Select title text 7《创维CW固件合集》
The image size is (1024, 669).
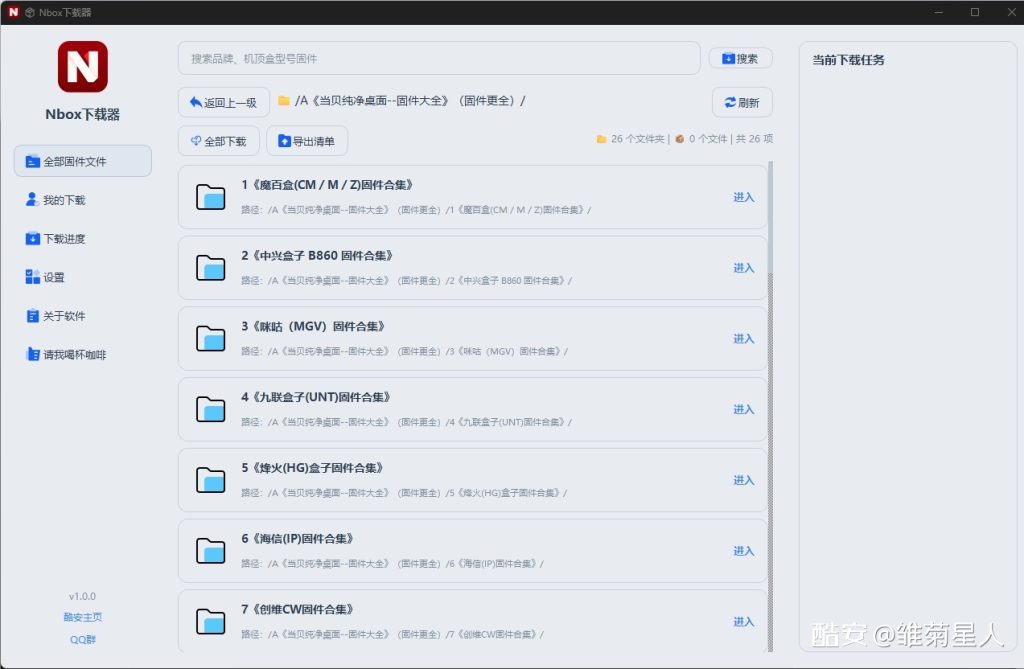click(x=298, y=609)
